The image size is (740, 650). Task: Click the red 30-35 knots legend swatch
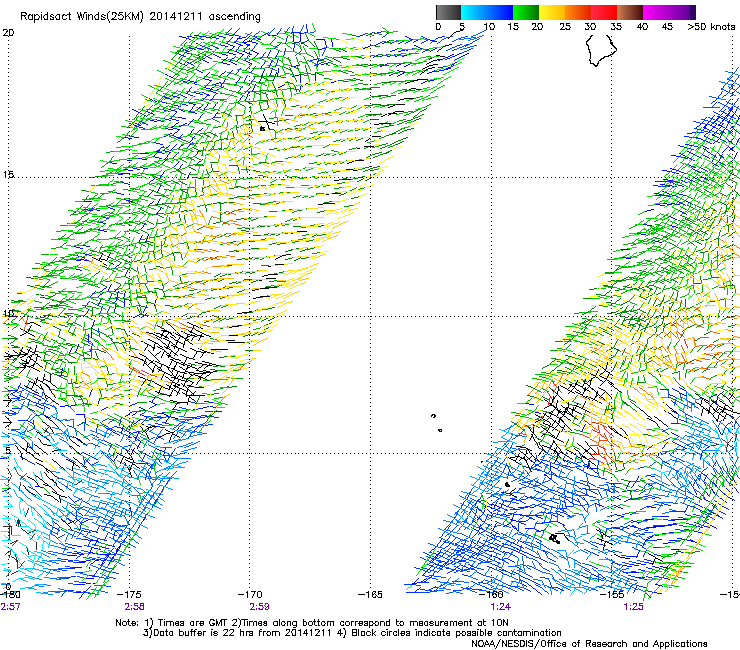point(604,12)
